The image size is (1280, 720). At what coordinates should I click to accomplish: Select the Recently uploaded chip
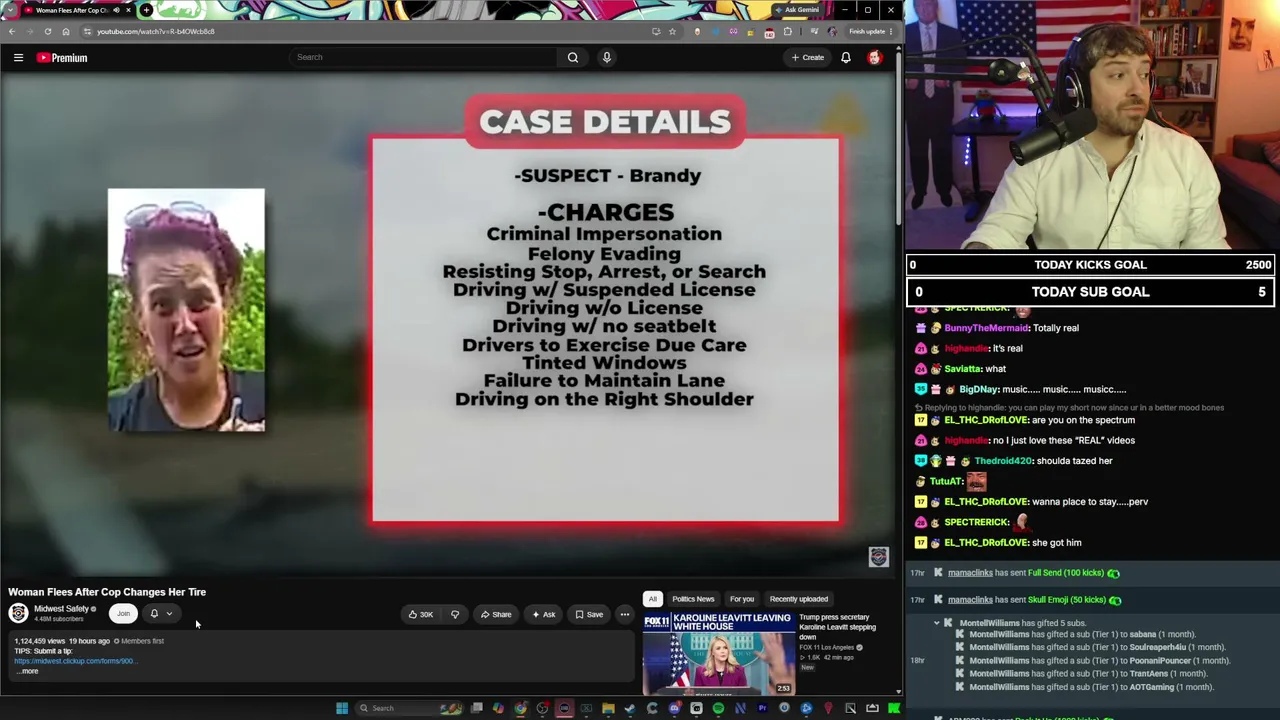[799, 599]
